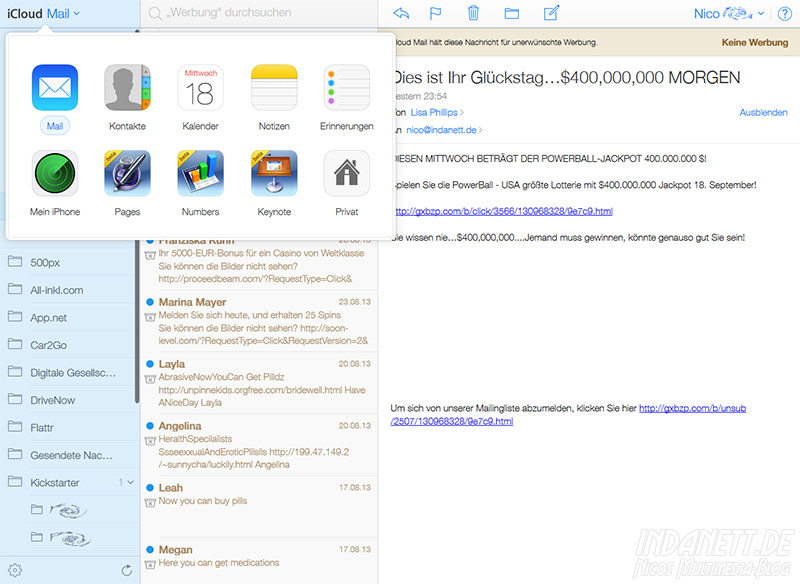Open Marina Mayer's email

[259, 321]
